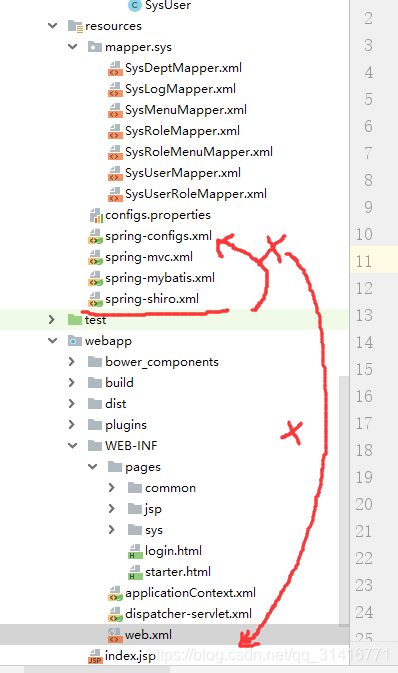Screen dimensions: 398x673
Task: Click the spring-shiro.xml Spring icon
Action: coord(95,300)
